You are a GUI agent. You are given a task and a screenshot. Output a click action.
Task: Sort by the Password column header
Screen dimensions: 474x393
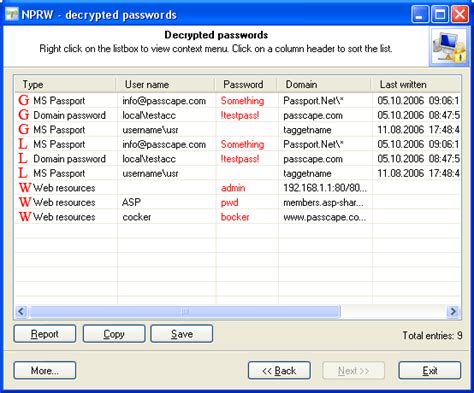[x=246, y=84]
